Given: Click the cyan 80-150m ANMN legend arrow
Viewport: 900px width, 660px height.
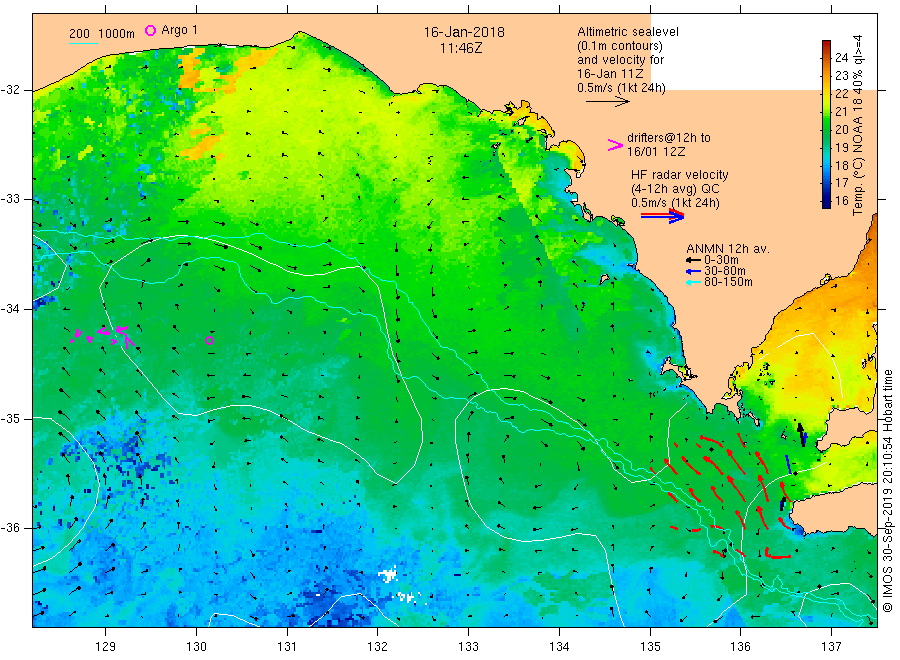Looking at the screenshot, I should 693,282.
